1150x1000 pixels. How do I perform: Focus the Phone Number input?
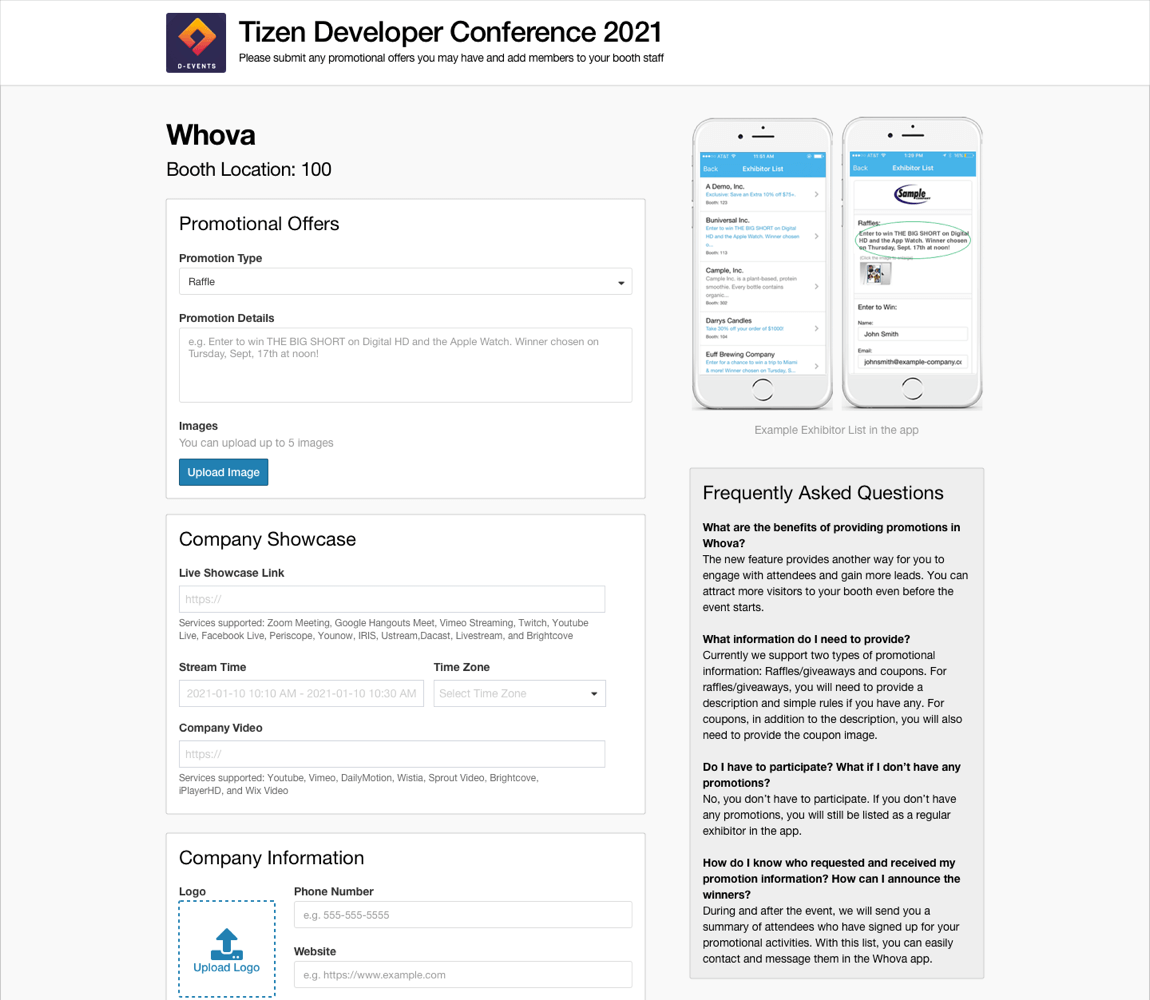coord(462,915)
